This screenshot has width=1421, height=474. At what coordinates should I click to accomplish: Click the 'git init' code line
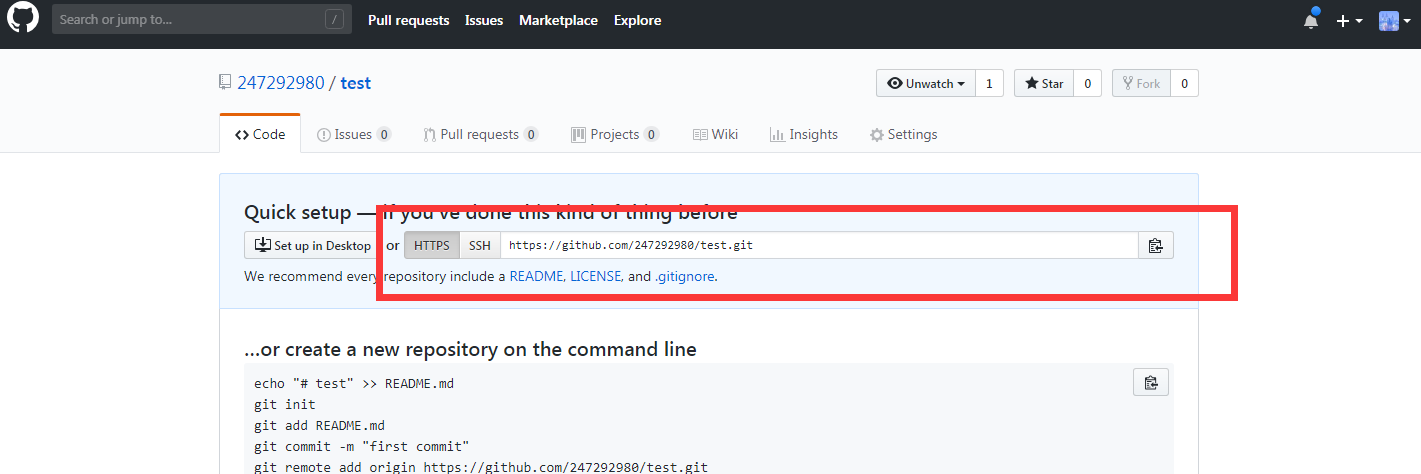click(285, 404)
